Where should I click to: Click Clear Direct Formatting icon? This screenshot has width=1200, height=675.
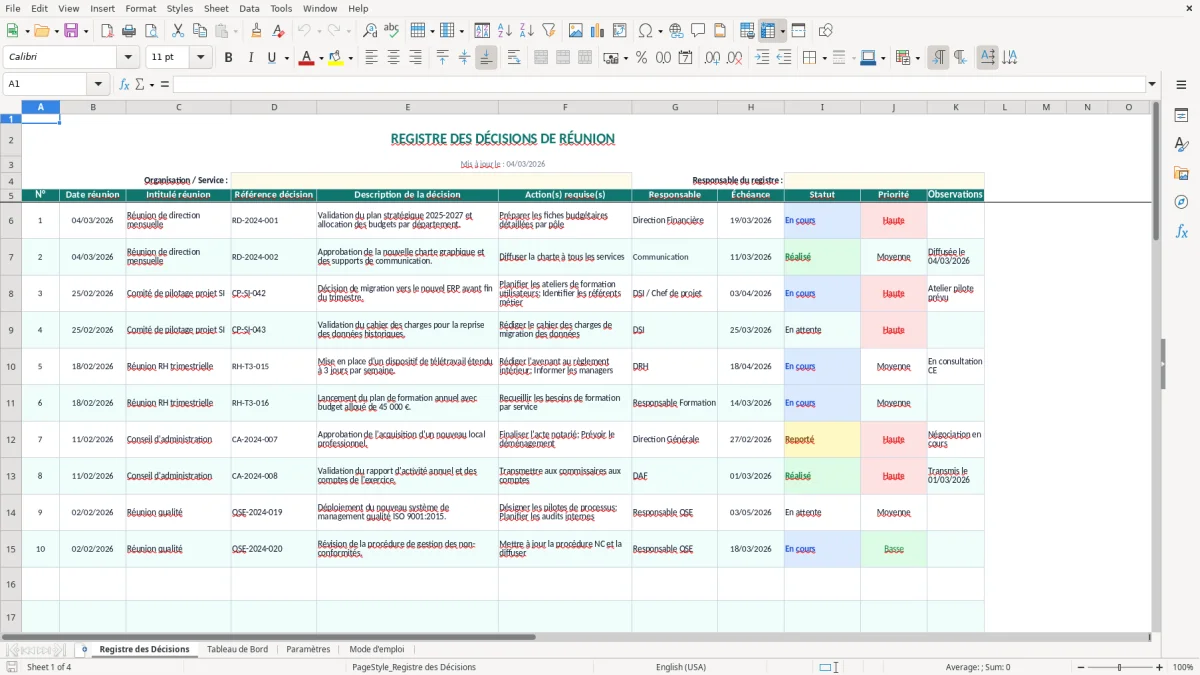pos(277,31)
